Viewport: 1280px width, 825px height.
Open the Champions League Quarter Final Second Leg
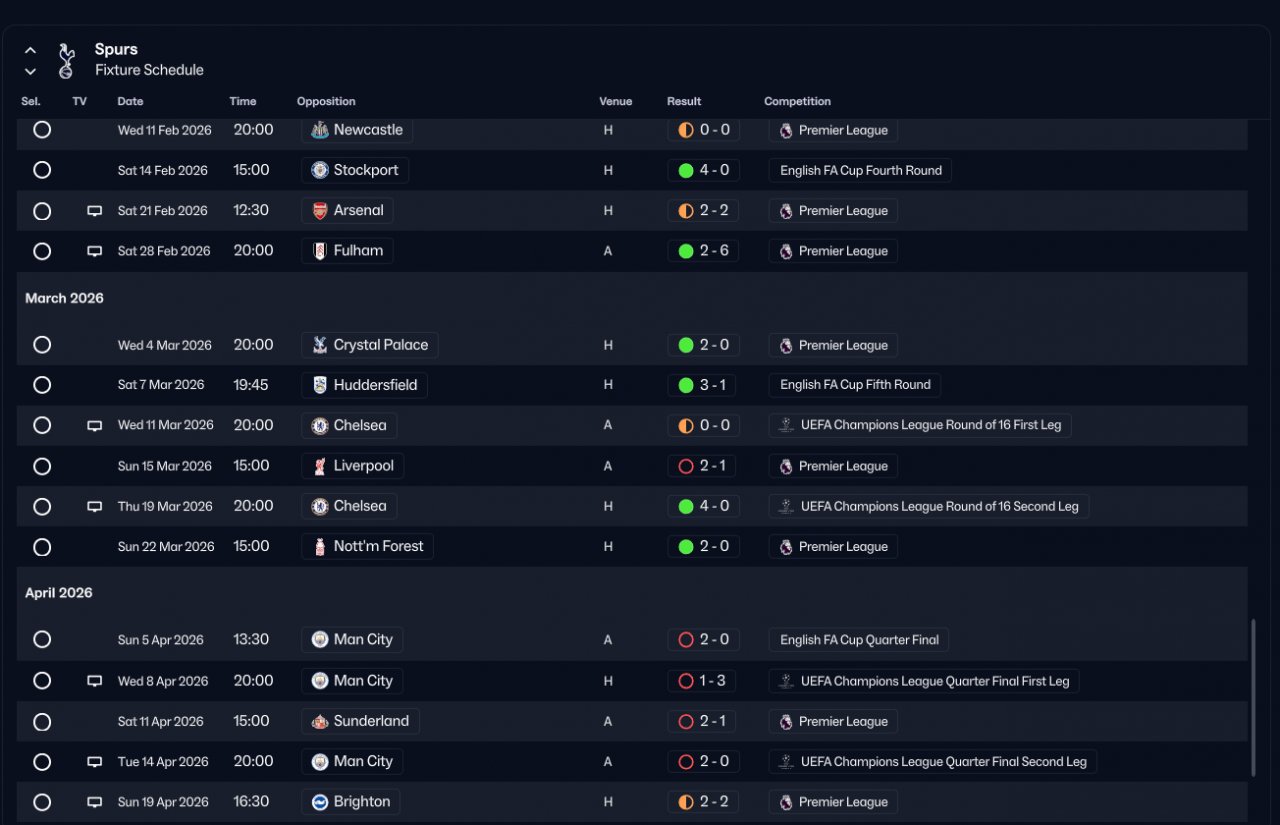coord(933,761)
